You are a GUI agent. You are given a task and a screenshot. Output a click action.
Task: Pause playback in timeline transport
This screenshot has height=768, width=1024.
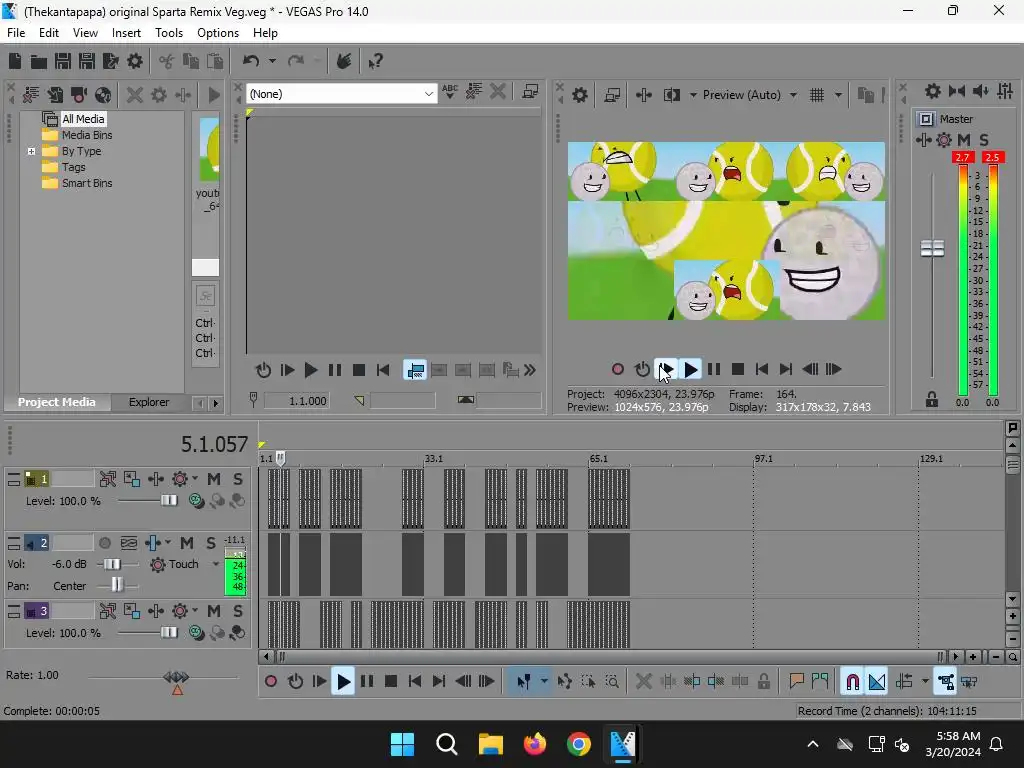coord(367,682)
